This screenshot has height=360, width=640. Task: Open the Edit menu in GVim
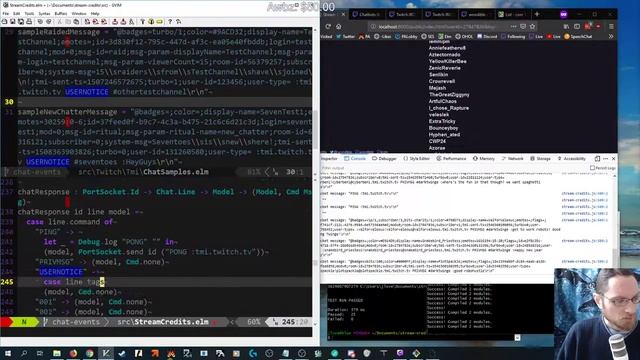click(x=17, y=13)
